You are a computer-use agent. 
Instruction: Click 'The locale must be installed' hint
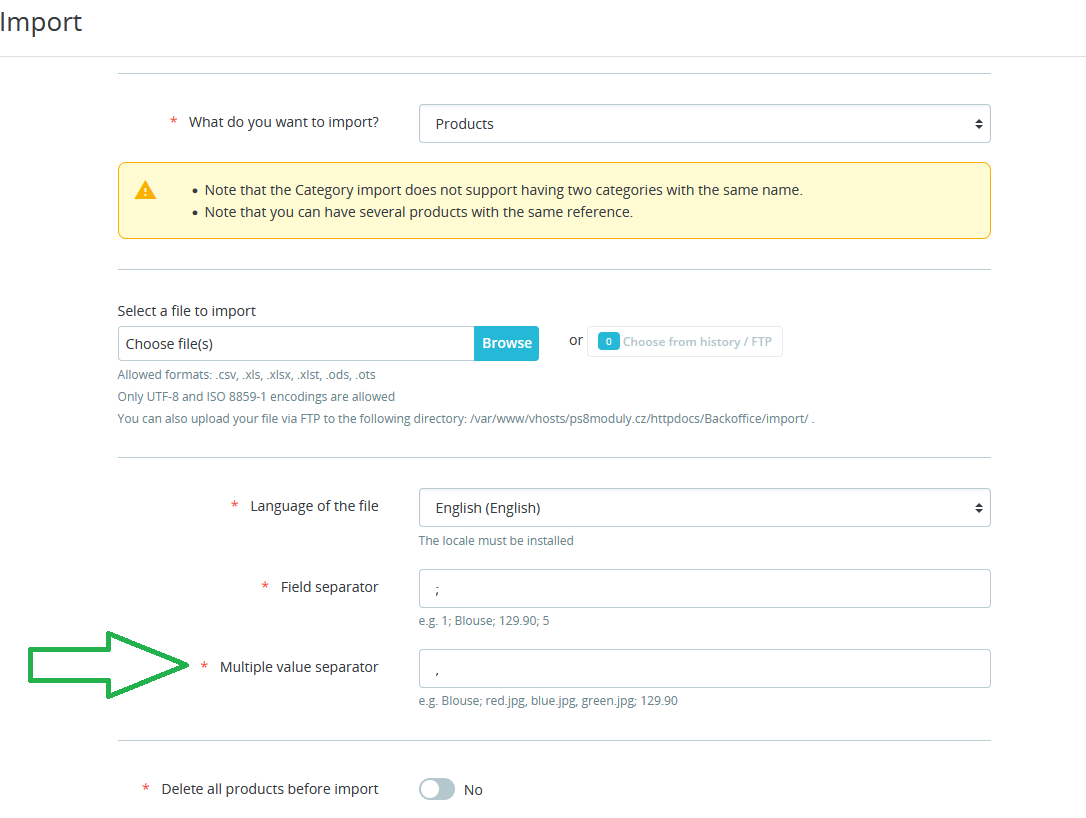point(496,541)
